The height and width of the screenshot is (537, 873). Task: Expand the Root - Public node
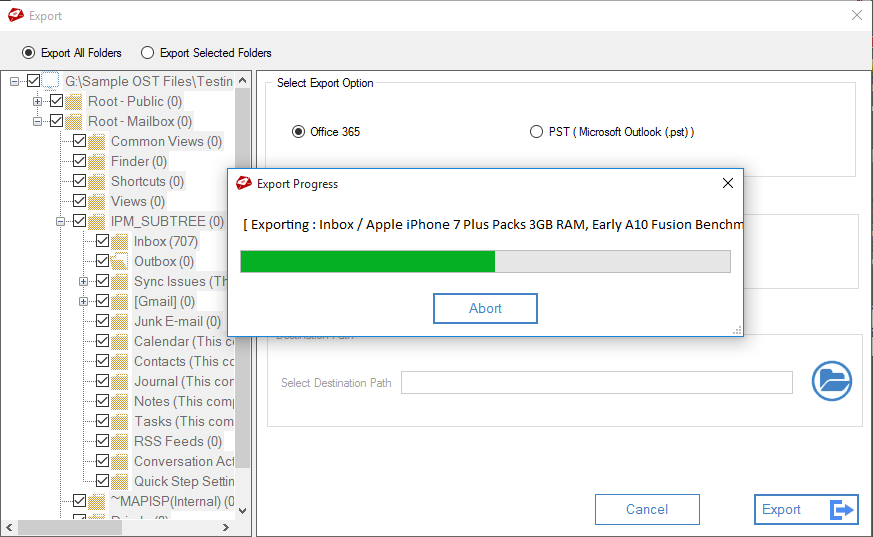[x=37, y=101]
